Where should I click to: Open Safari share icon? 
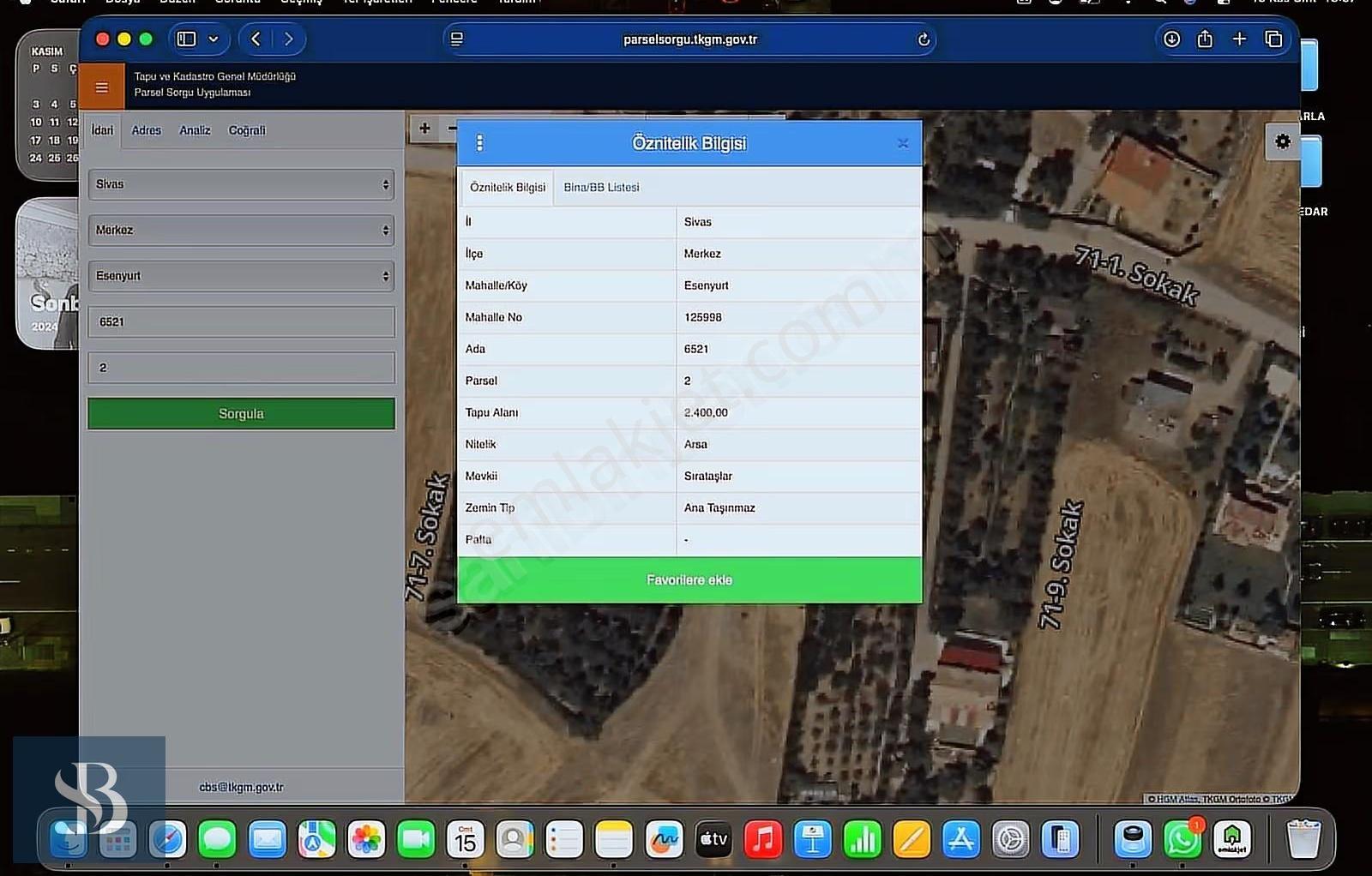point(1205,39)
